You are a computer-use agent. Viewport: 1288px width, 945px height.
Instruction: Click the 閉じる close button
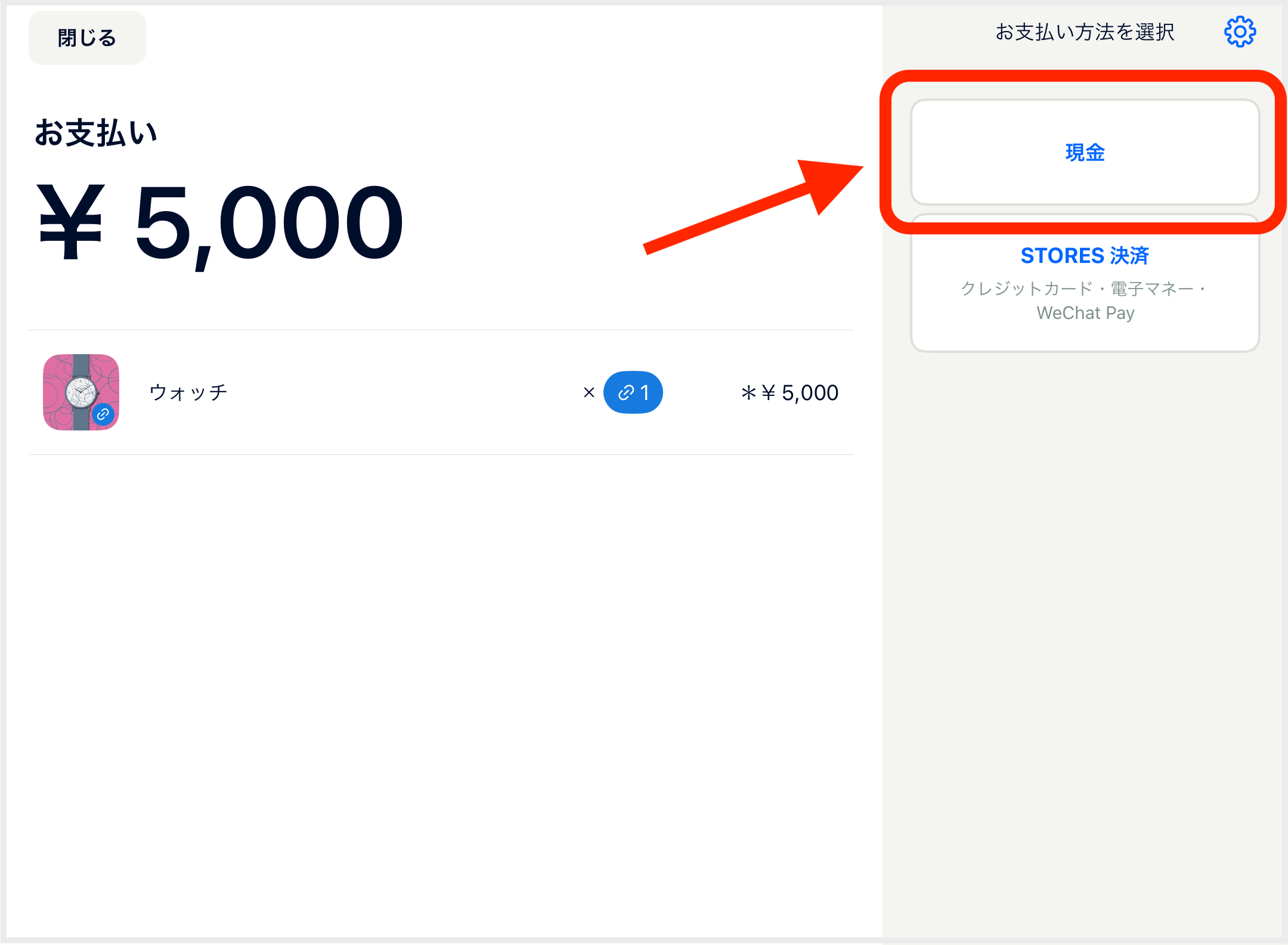coord(88,38)
